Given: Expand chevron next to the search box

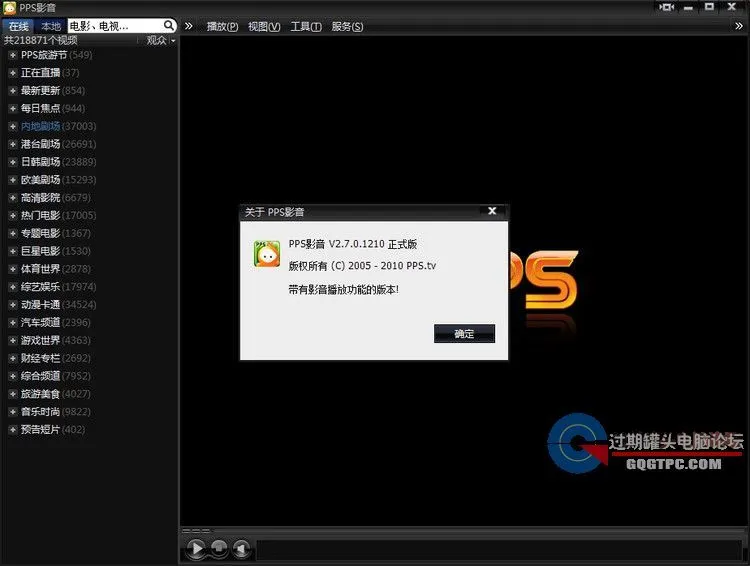Looking at the screenshot, I should [x=188, y=26].
